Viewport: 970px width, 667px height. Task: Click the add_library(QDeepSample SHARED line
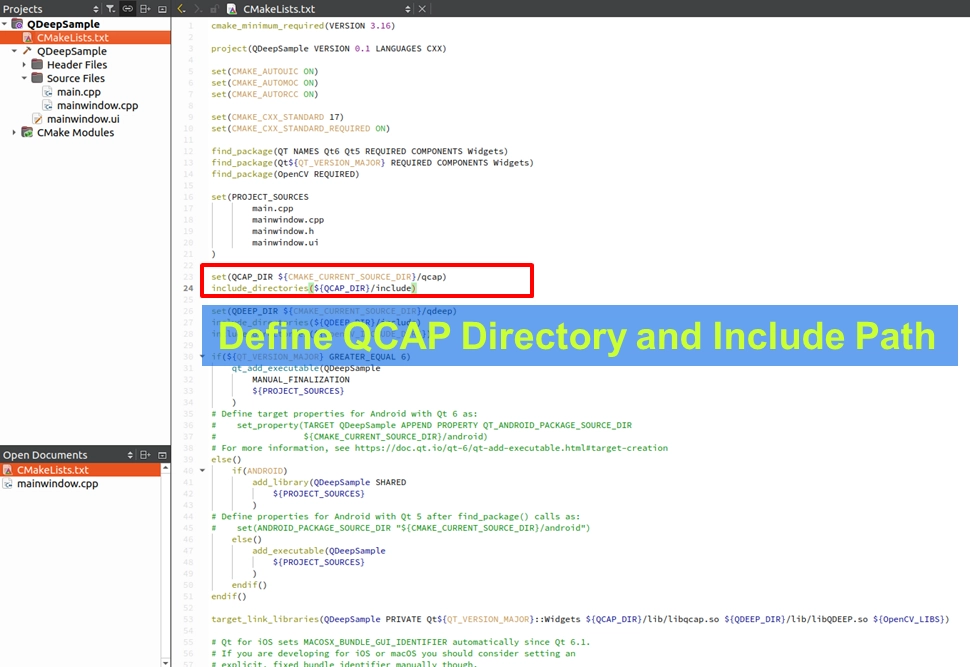coord(329,483)
